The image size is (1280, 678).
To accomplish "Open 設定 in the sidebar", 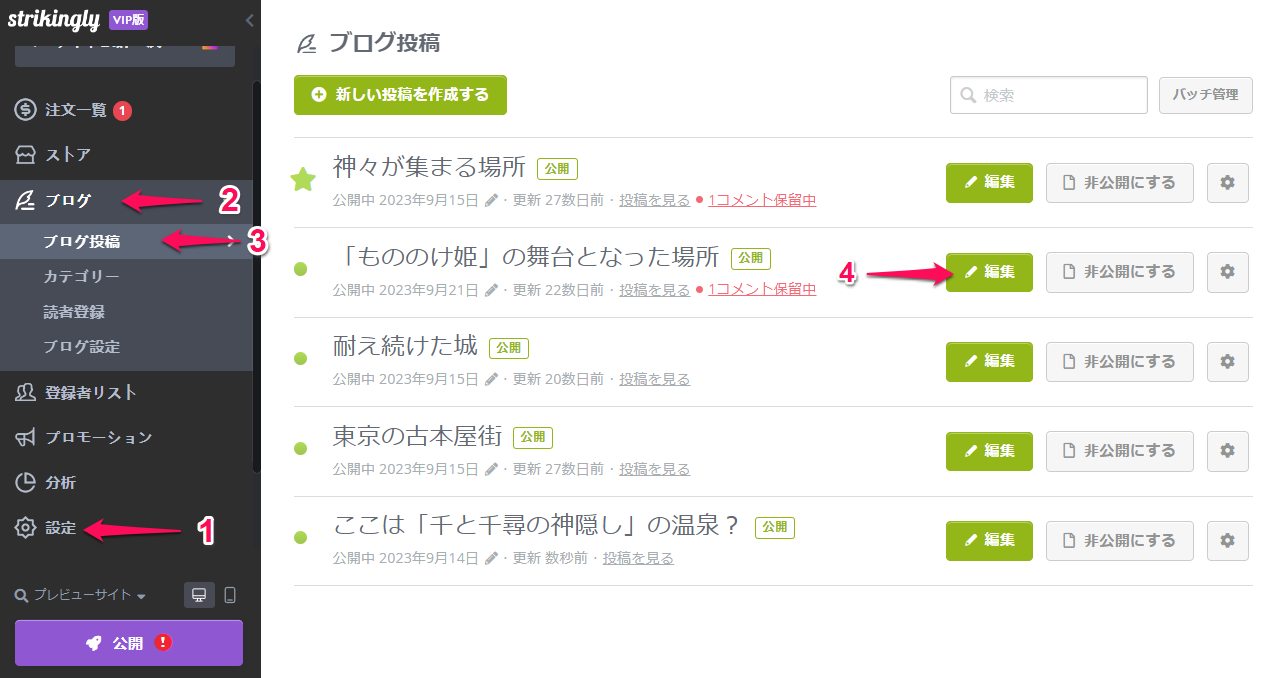I will pyautogui.click(x=60, y=528).
